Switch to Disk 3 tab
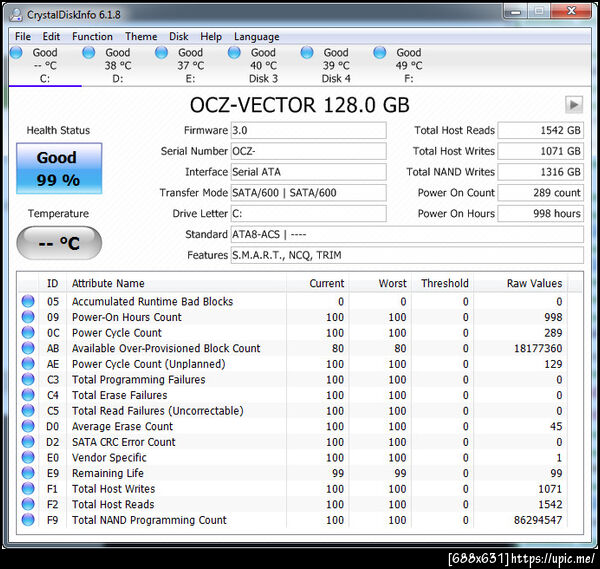This screenshot has width=600, height=569. pyautogui.click(x=263, y=65)
